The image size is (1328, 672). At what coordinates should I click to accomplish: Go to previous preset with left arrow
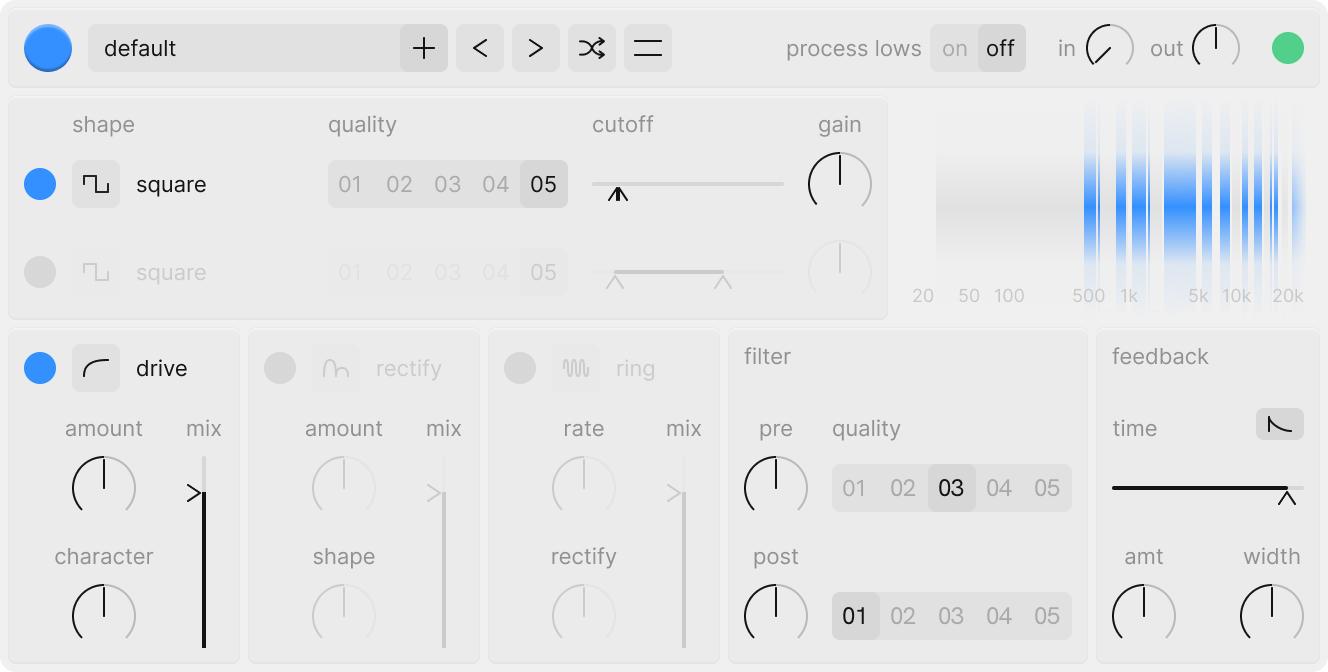pyautogui.click(x=480, y=48)
